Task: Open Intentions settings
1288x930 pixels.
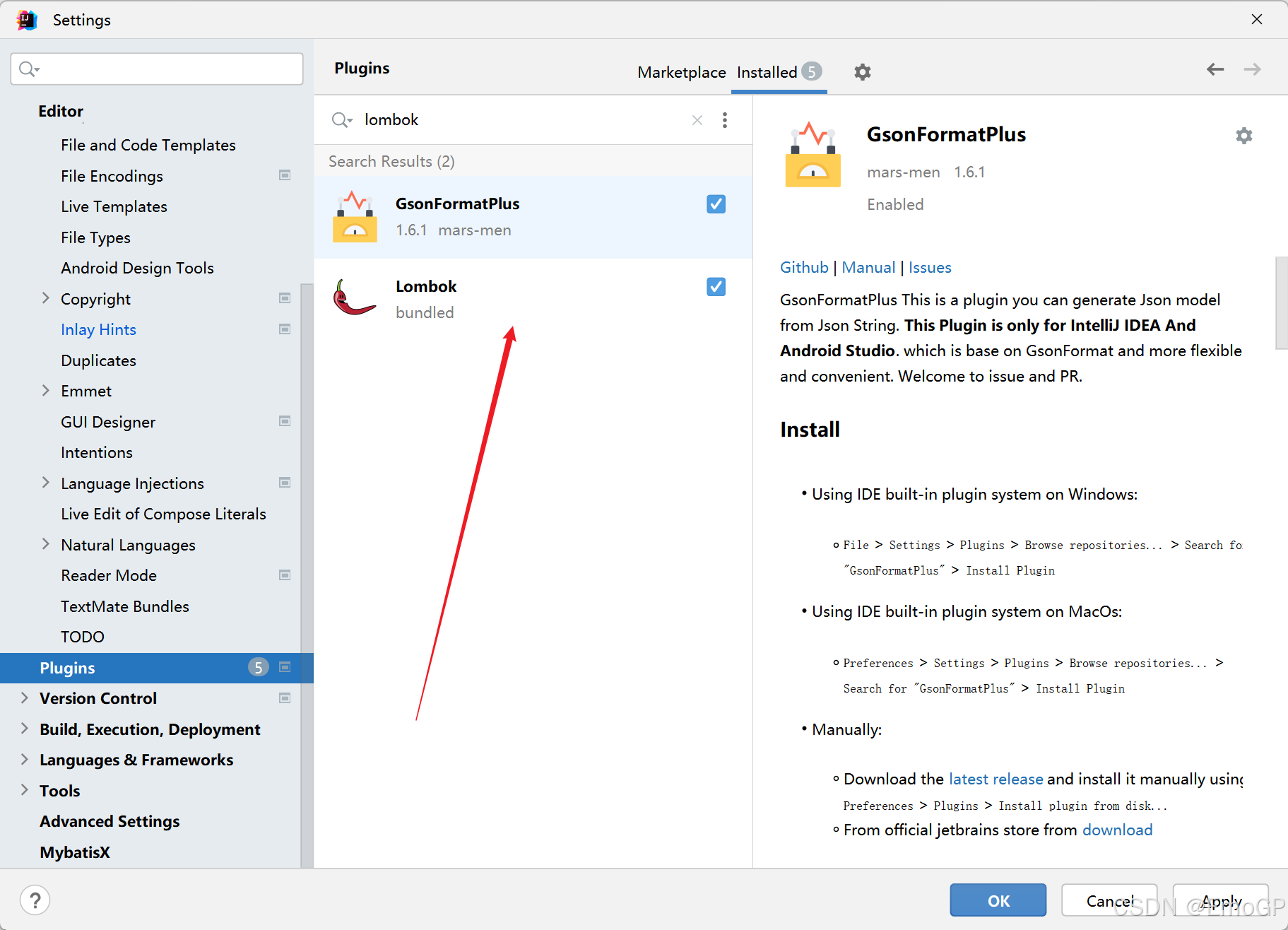Action: coord(97,452)
